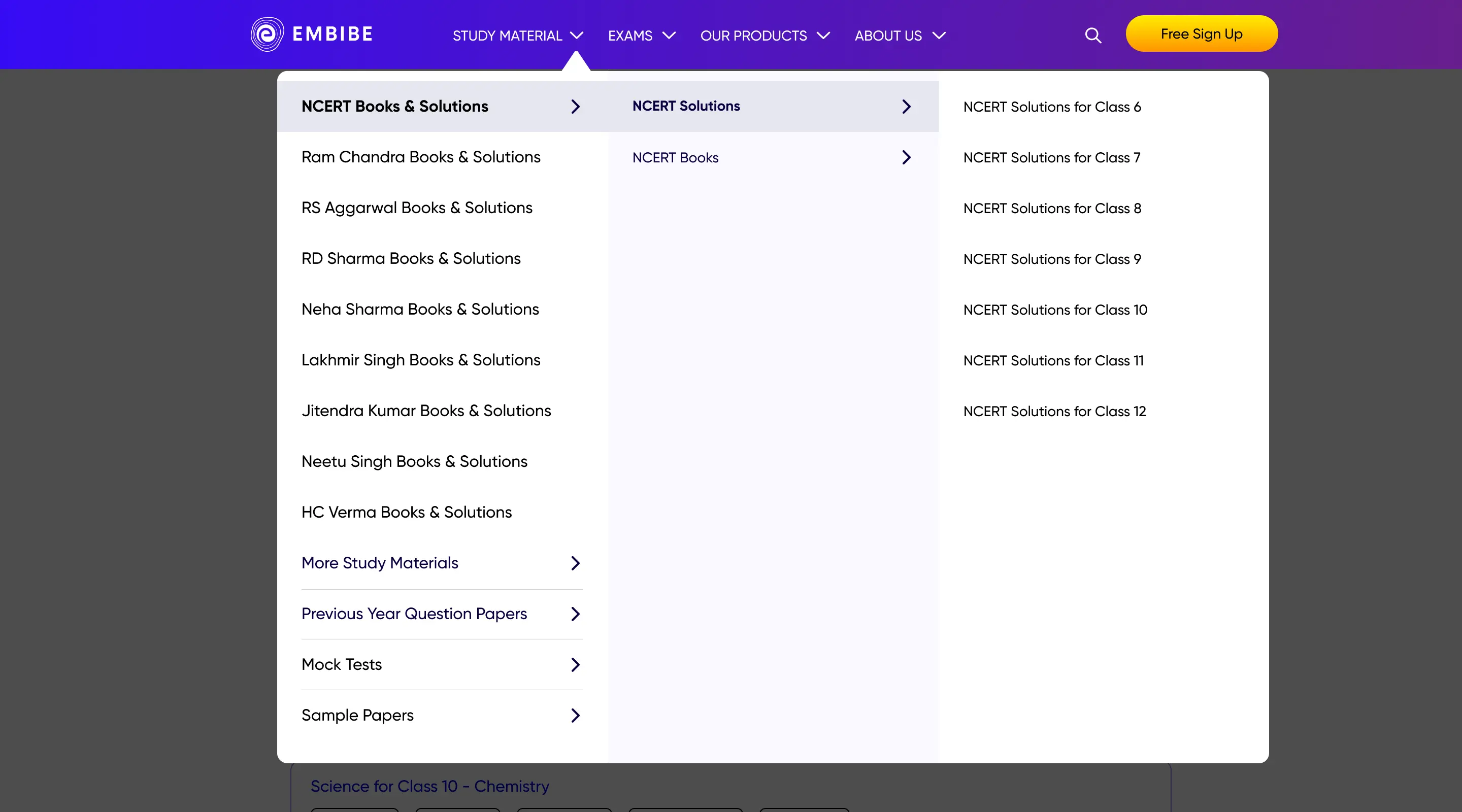Open the search magnifier icon
The width and height of the screenshot is (1462, 812).
tap(1093, 35)
